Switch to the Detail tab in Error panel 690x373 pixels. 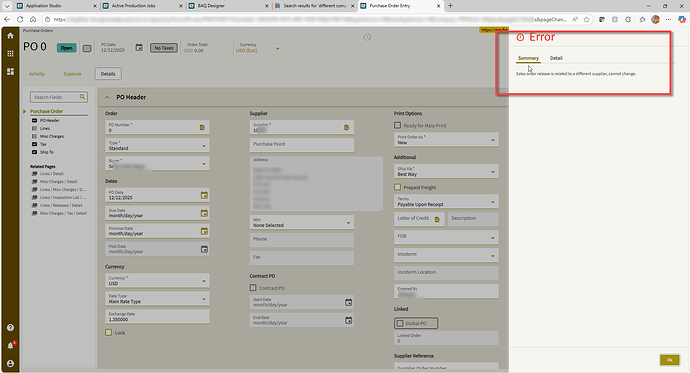(556, 58)
